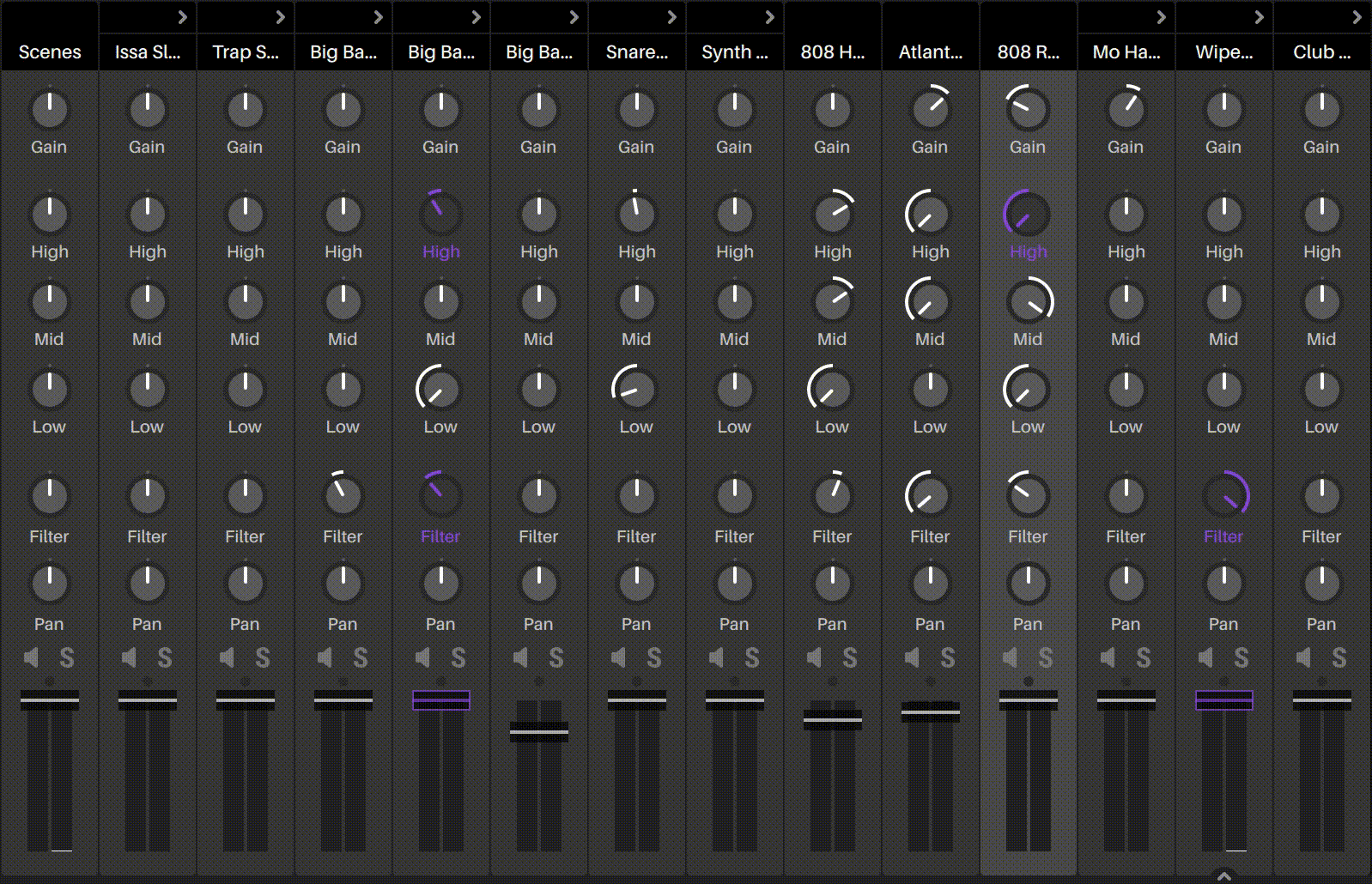Solo the Wipe... channel
The image size is (1372, 884).
click(1241, 658)
